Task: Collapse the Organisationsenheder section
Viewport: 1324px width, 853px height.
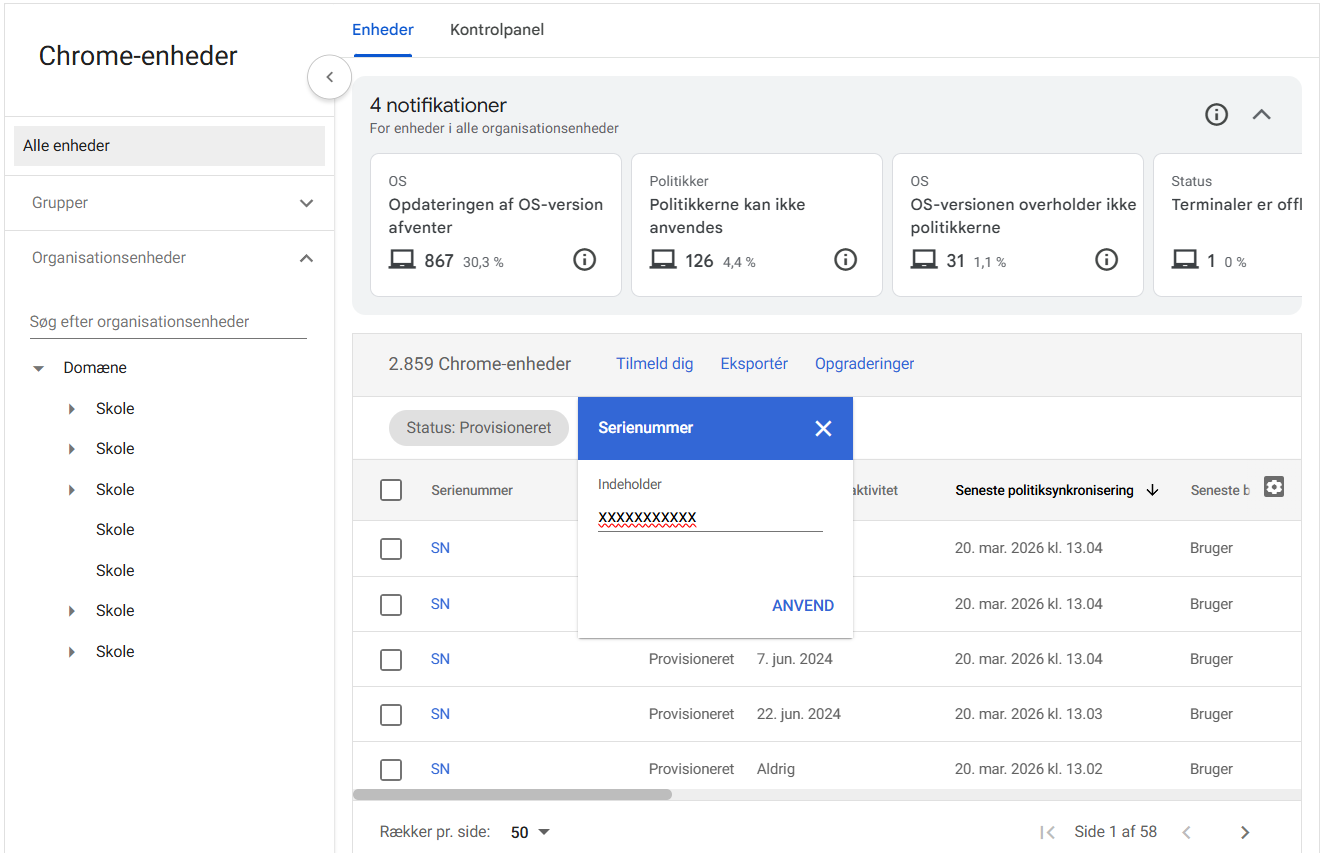Action: coord(306,258)
